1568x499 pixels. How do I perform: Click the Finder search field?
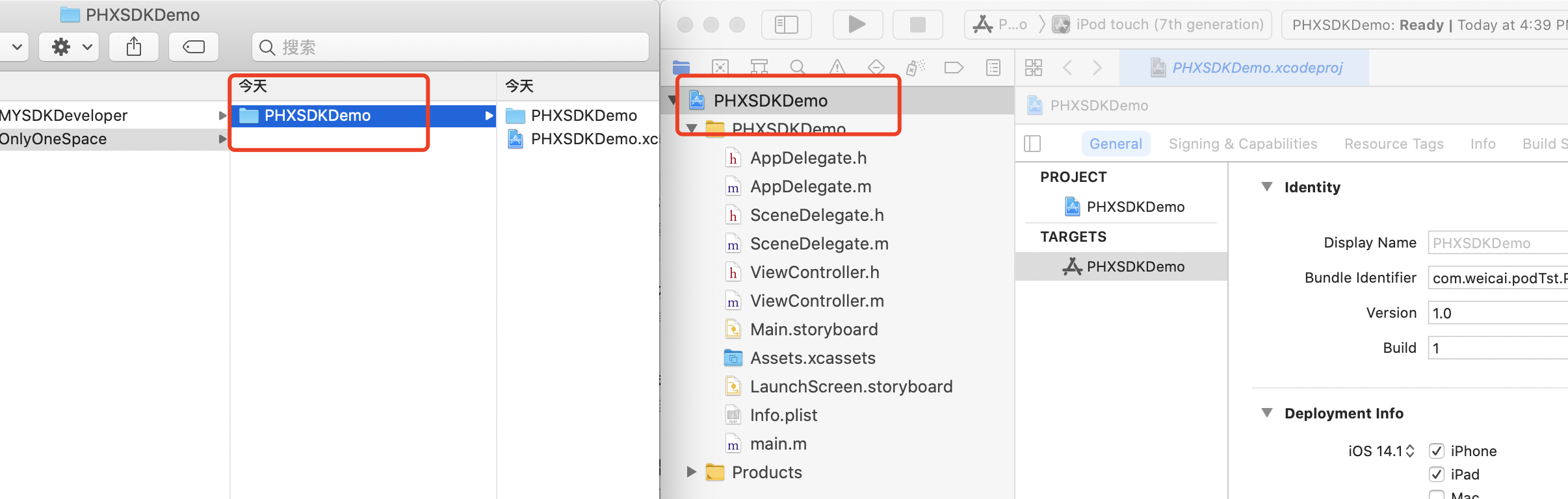click(451, 47)
